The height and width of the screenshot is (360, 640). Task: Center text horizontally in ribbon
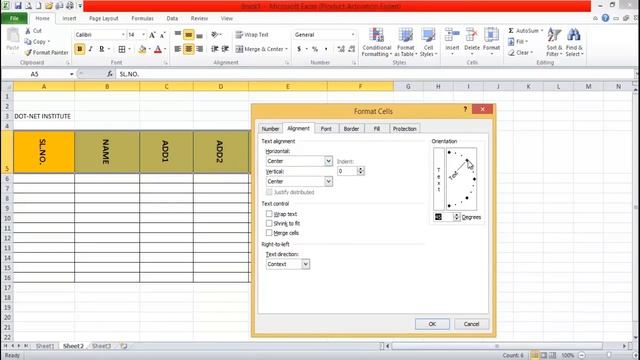[x=189, y=49]
